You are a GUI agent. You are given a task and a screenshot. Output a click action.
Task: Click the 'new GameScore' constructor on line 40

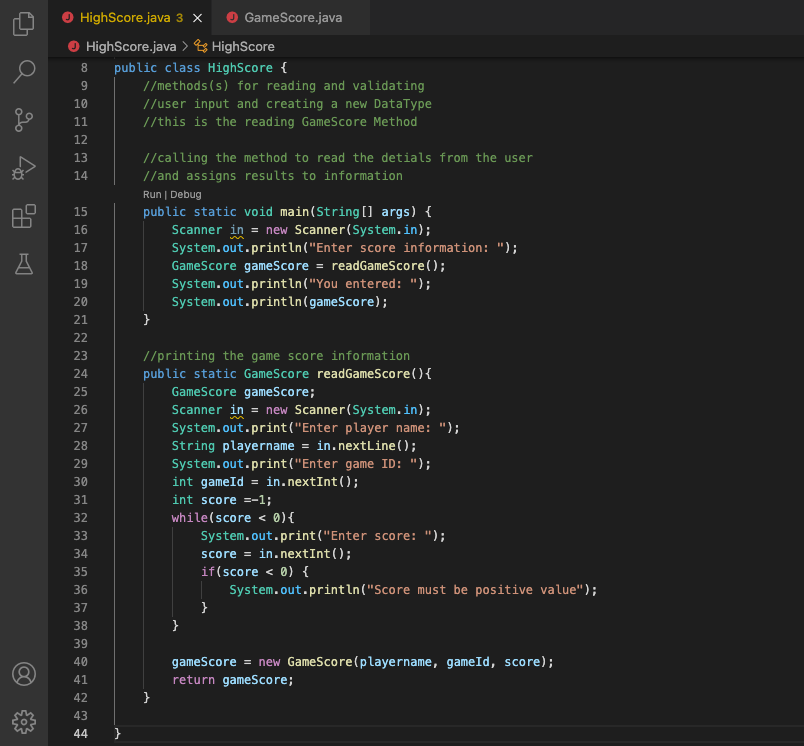click(x=305, y=662)
